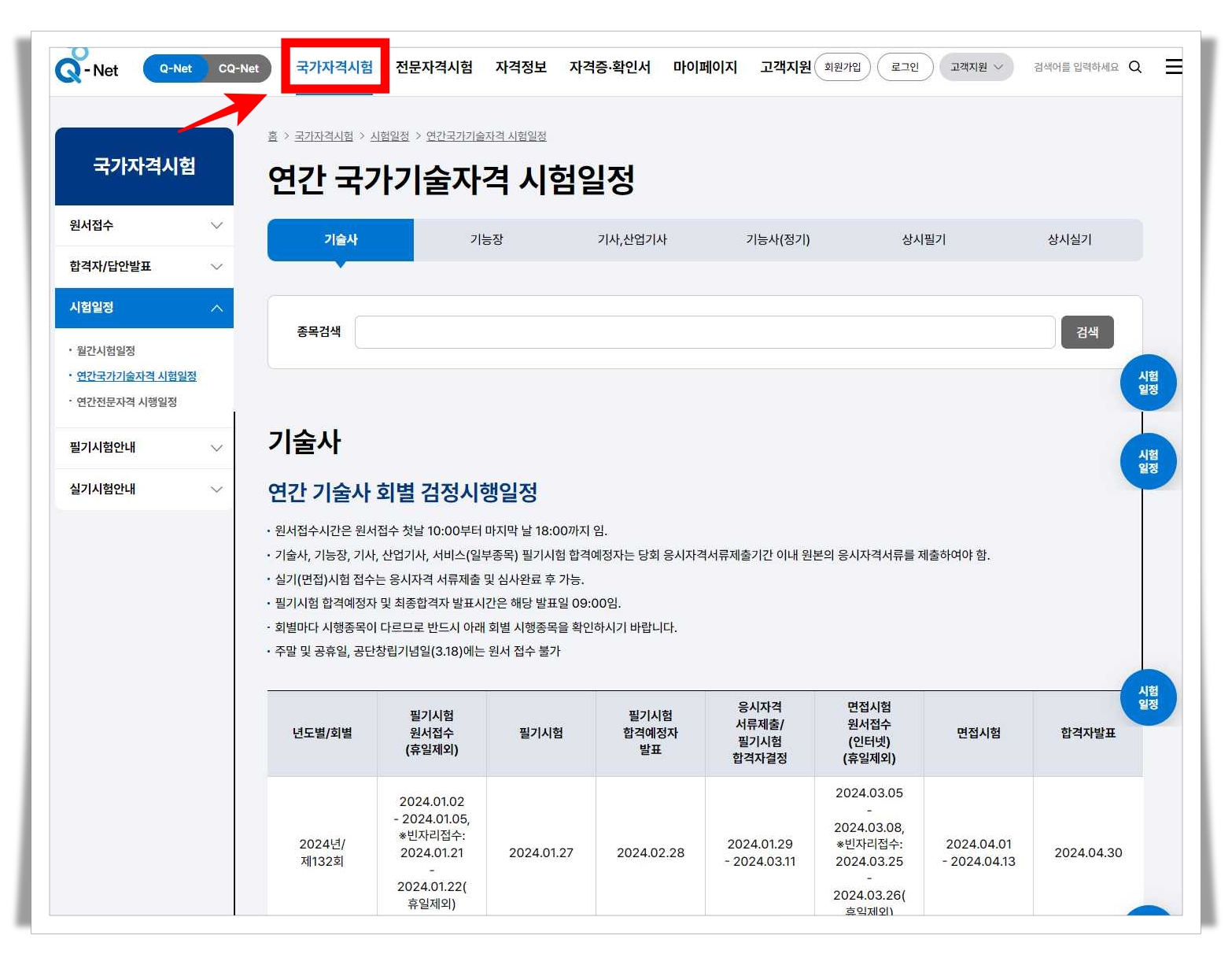Open 회원가입 registration
This screenshot has height=965, width=1232.
[x=842, y=67]
